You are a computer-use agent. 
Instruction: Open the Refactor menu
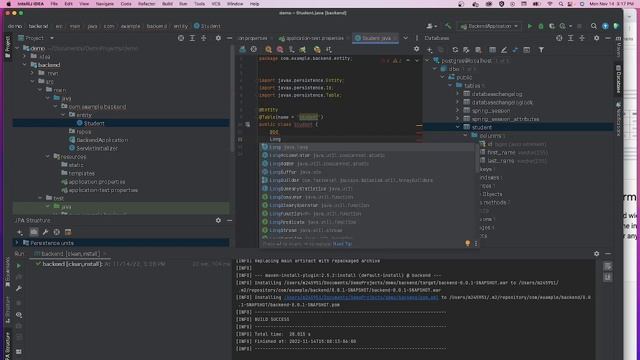coord(147,4)
